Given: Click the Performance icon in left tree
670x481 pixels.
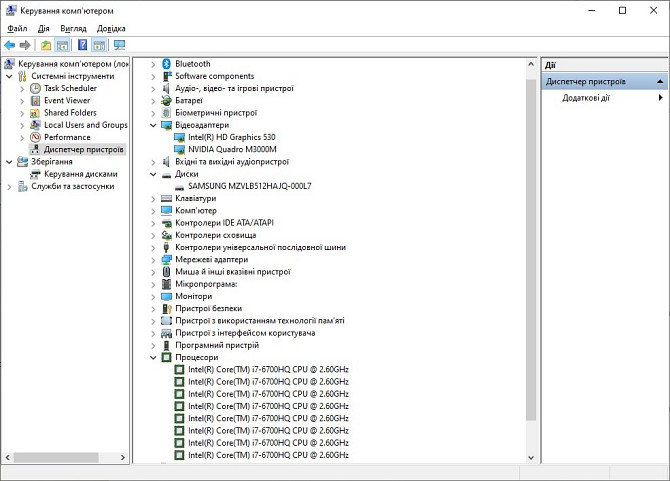Looking at the screenshot, I should pyautogui.click(x=35, y=138).
